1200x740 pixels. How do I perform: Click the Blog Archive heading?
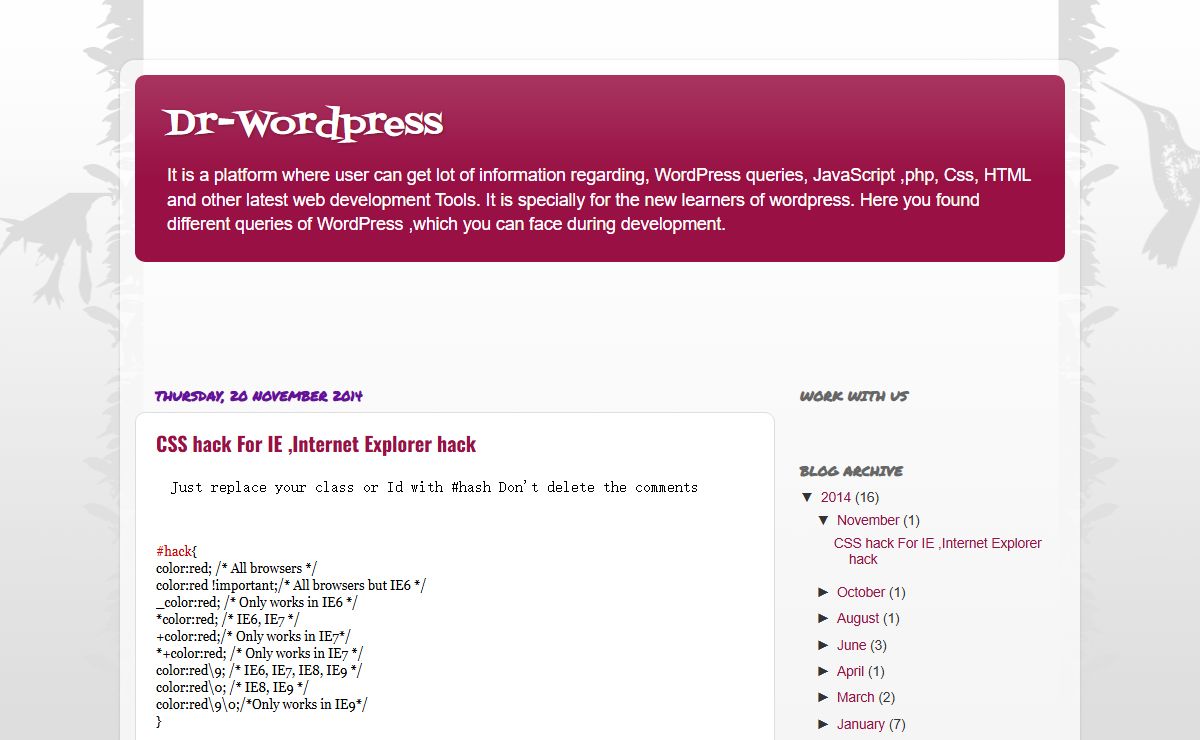pos(851,471)
